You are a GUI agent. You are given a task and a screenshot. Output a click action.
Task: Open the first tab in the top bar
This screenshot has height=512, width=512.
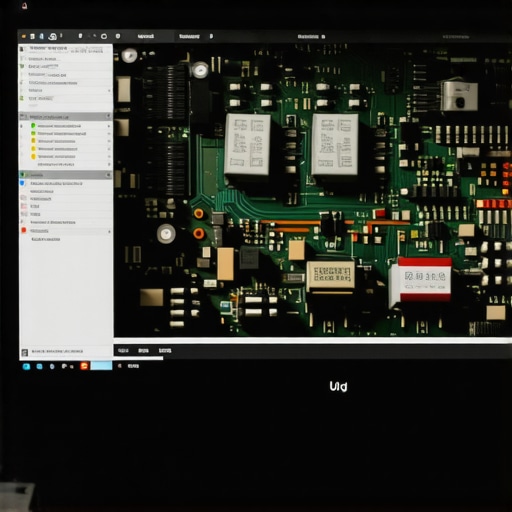(x=146, y=36)
